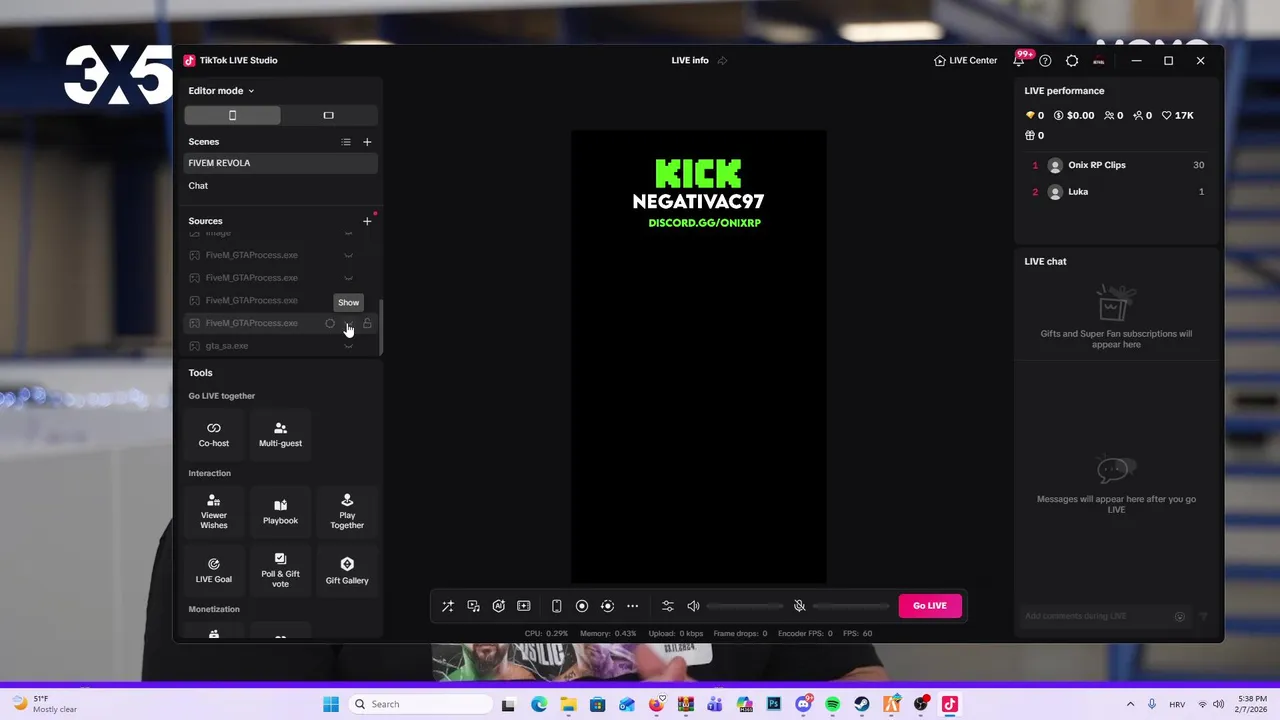Unmute the microphone icon
Image resolution: width=1280 pixels, height=720 pixels.
click(x=799, y=606)
